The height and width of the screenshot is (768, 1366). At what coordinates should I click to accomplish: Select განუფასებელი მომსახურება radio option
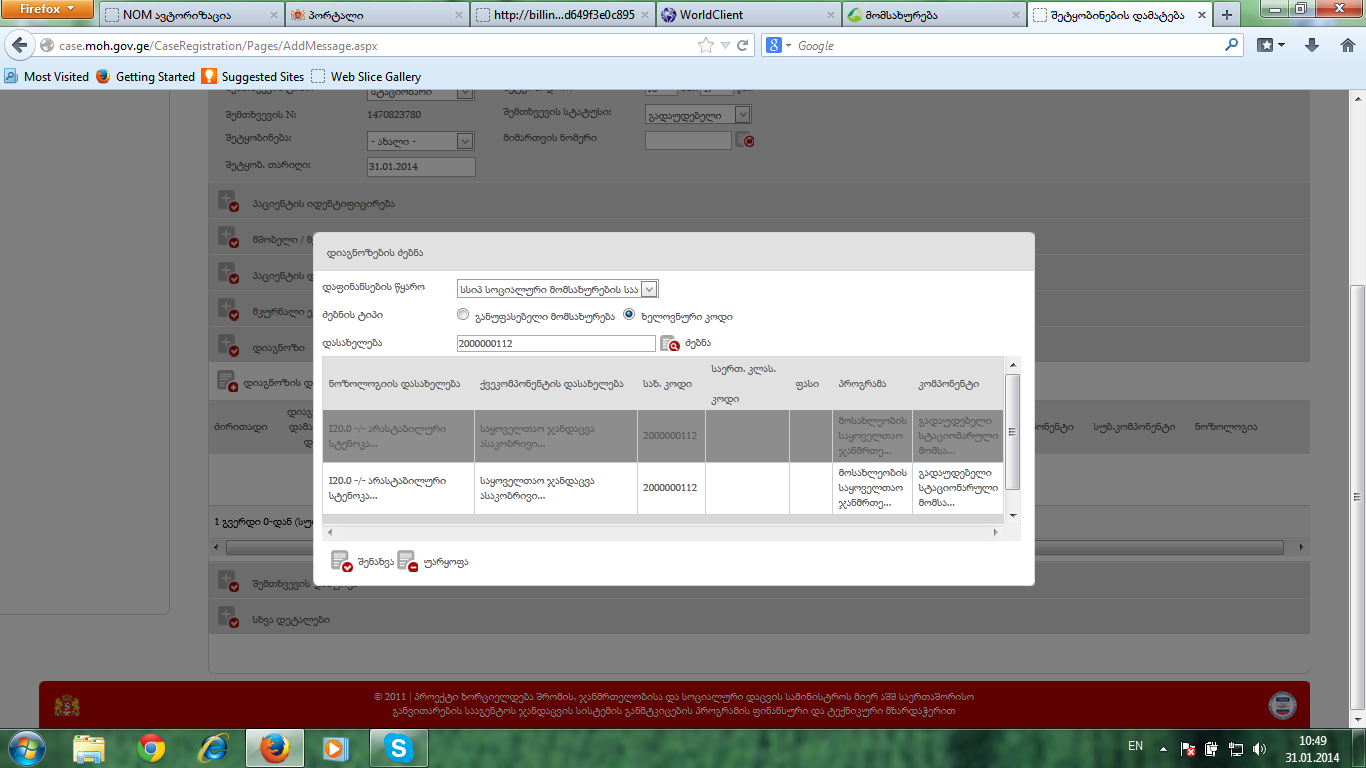tap(462, 315)
